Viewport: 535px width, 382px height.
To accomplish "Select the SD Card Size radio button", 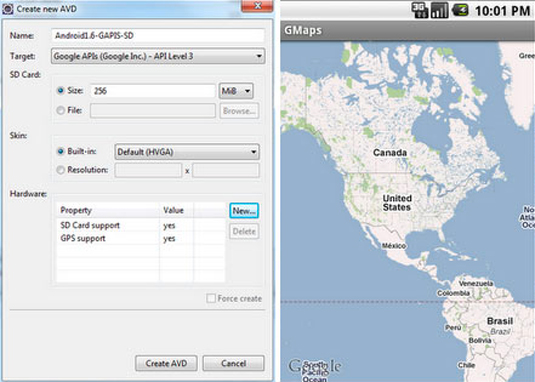I will (x=61, y=91).
